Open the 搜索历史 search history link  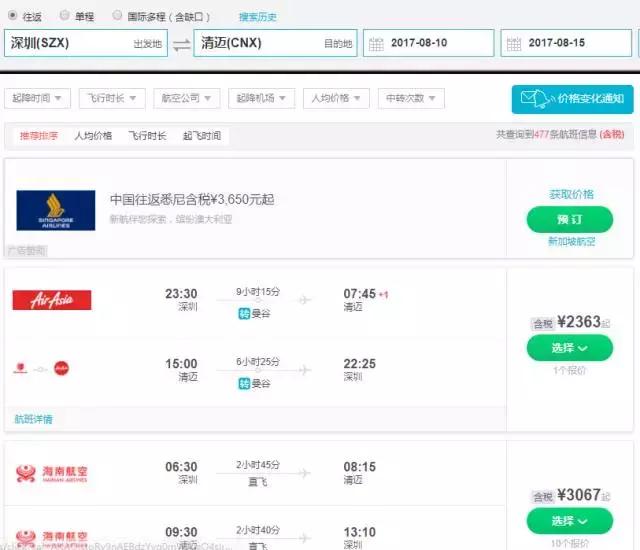point(257,17)
